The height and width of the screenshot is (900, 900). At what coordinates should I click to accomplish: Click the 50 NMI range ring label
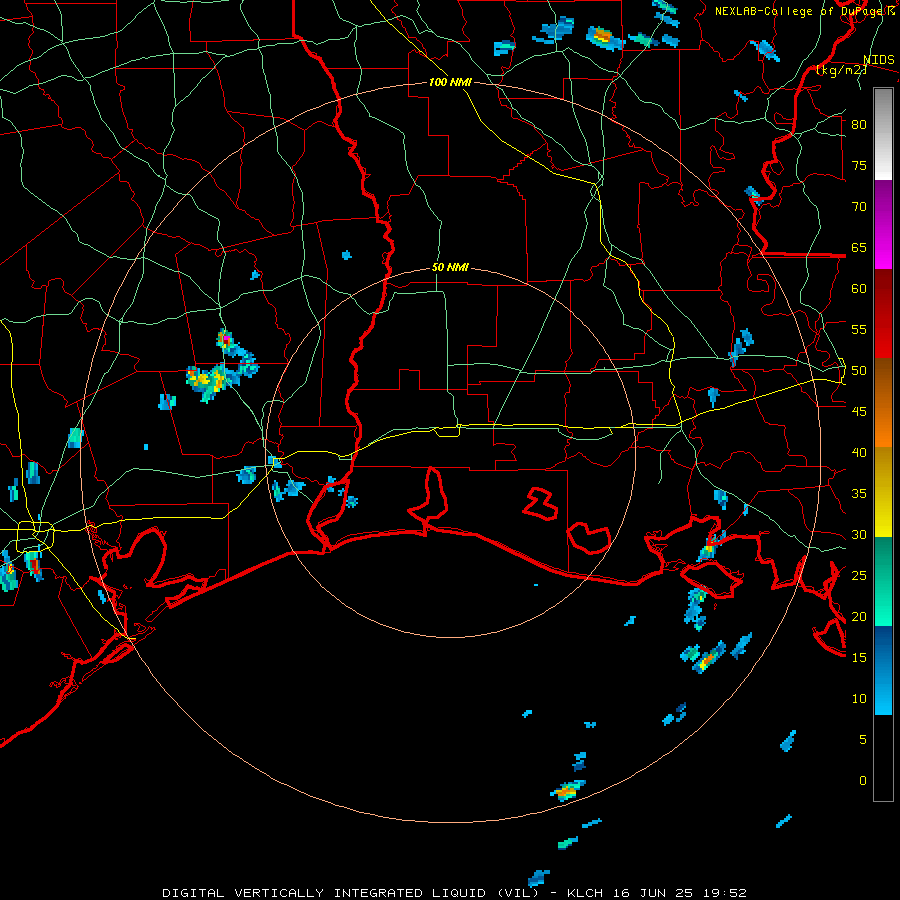450,267
